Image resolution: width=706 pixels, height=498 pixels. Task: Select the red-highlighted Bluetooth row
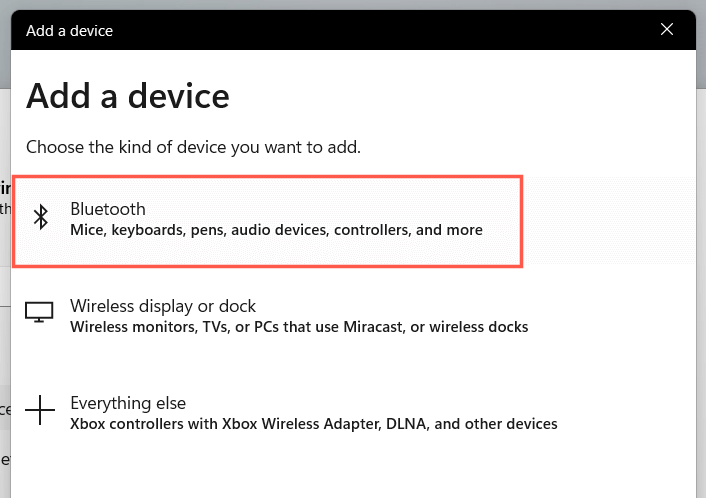(x=267, y=220)
